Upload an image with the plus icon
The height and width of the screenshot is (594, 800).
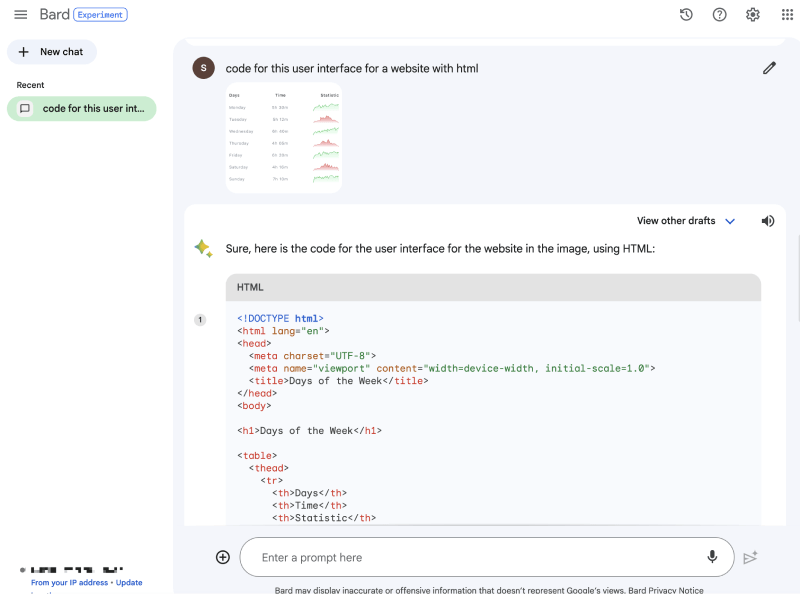[223, 557]
